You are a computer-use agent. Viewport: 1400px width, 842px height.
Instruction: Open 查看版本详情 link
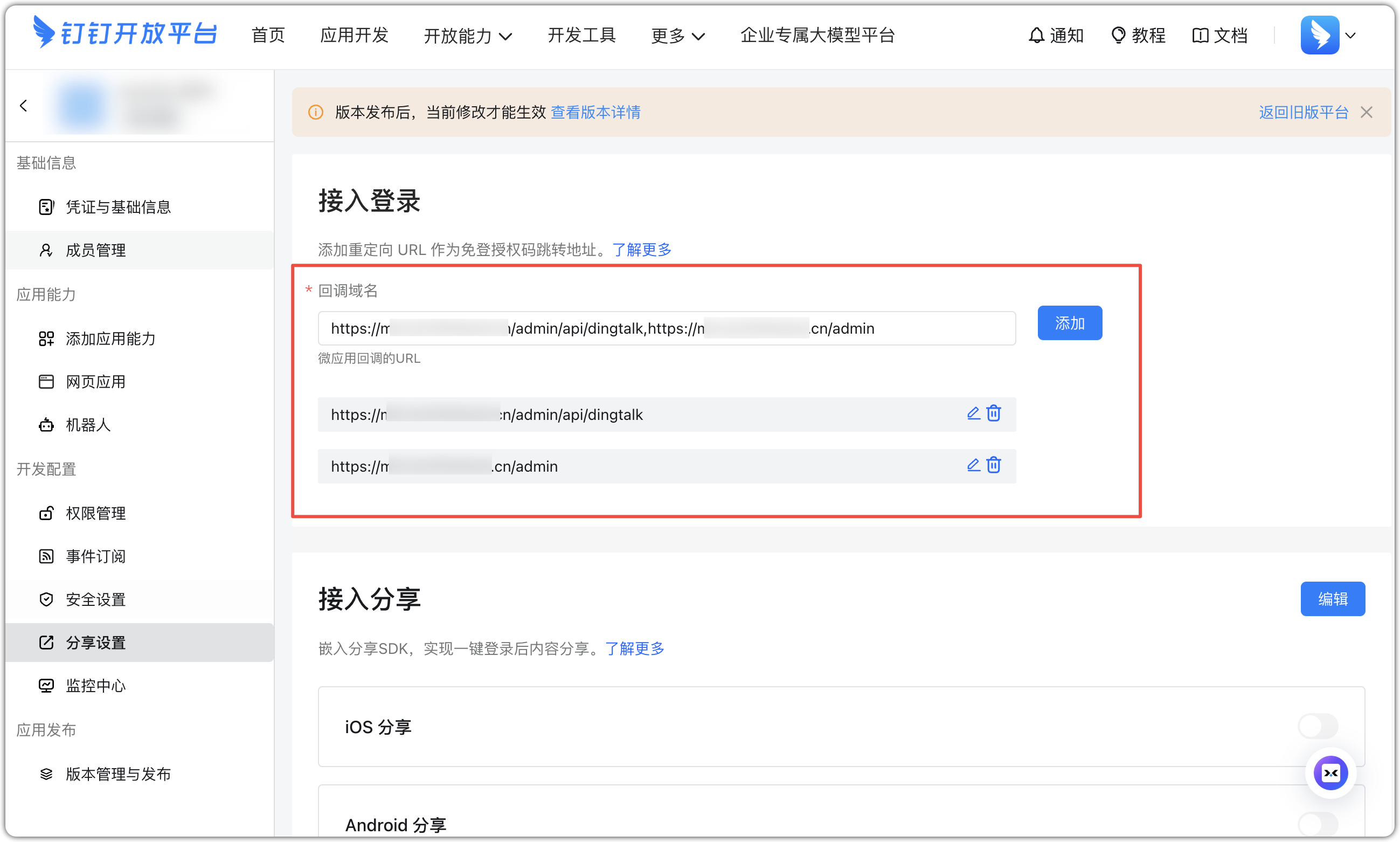(x=595, y=112)
